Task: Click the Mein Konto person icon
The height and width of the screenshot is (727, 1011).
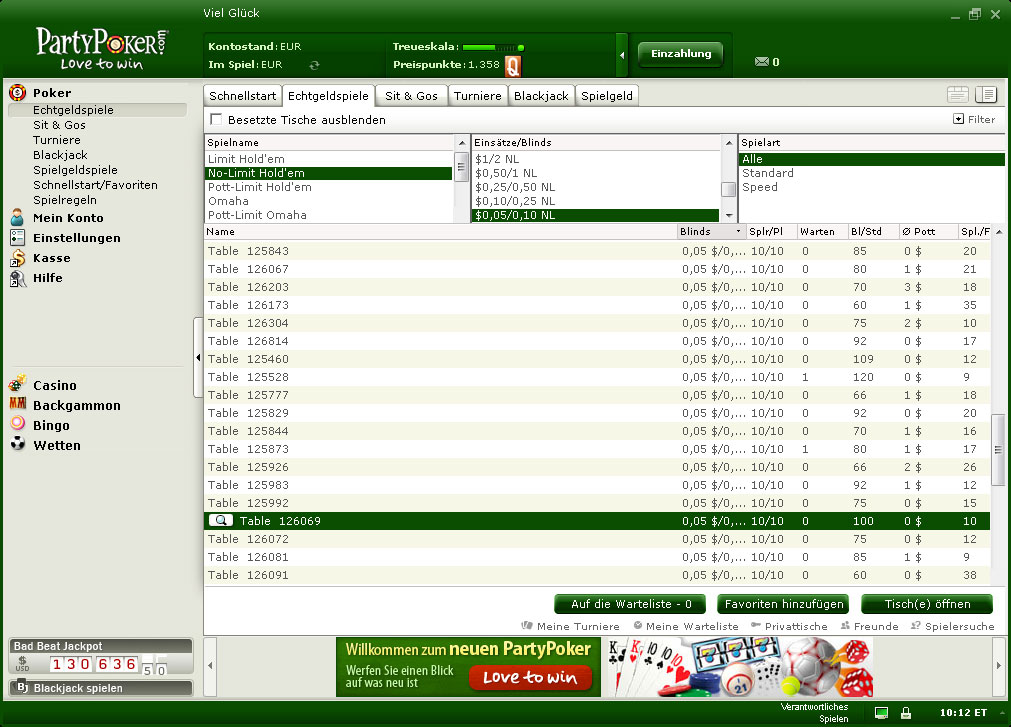Action: [17, 217]
